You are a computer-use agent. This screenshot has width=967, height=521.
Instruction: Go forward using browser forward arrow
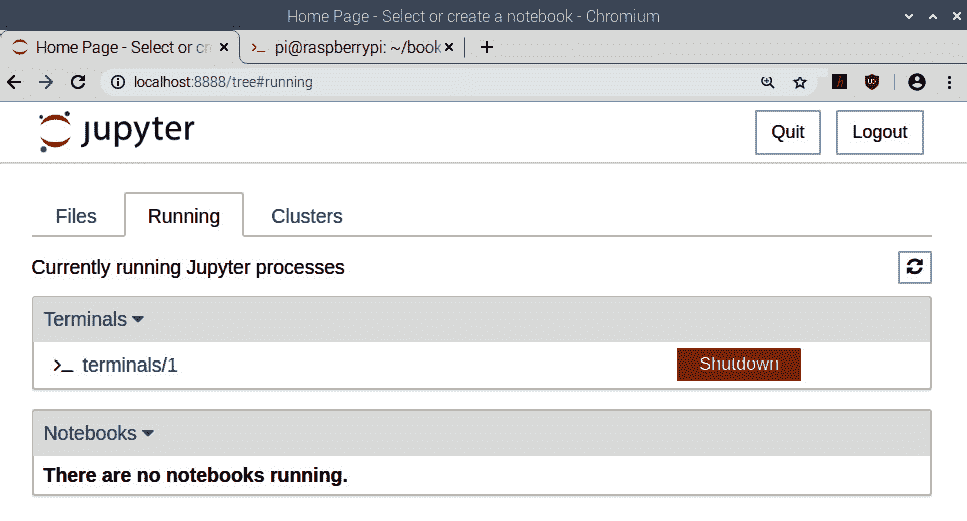coord(46,82)
